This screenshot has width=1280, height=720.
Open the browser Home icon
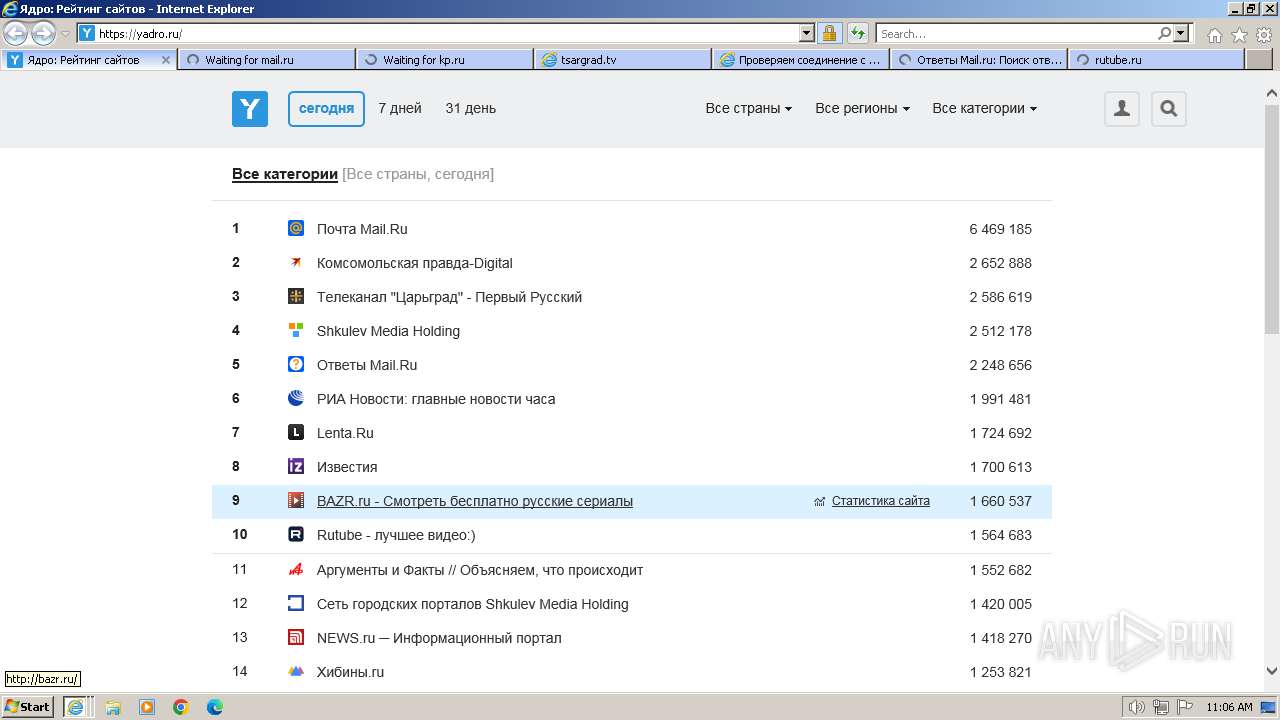[x=1214, y=35]
